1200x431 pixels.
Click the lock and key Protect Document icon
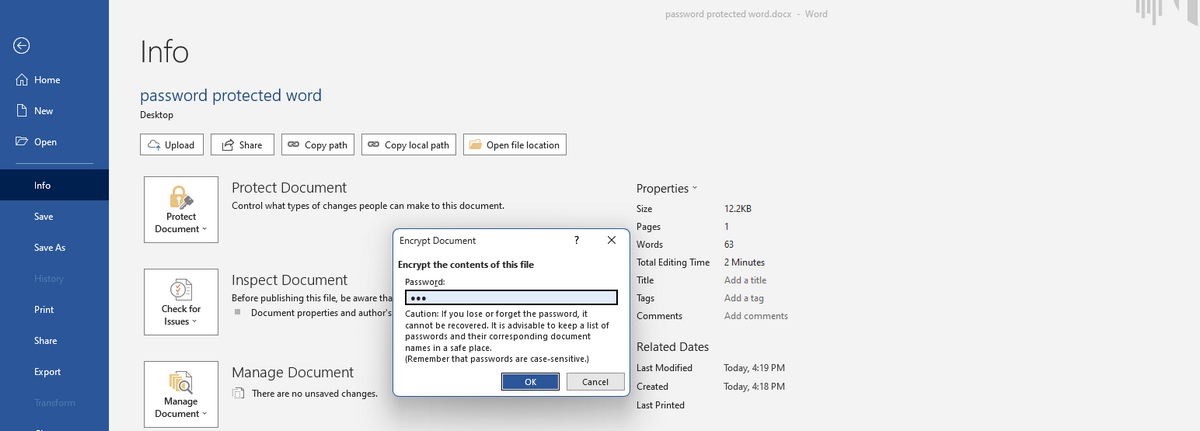click(x=181, y=197)
